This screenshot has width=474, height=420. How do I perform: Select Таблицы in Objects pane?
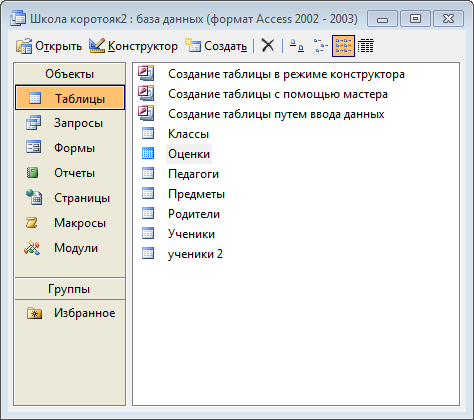70,98
